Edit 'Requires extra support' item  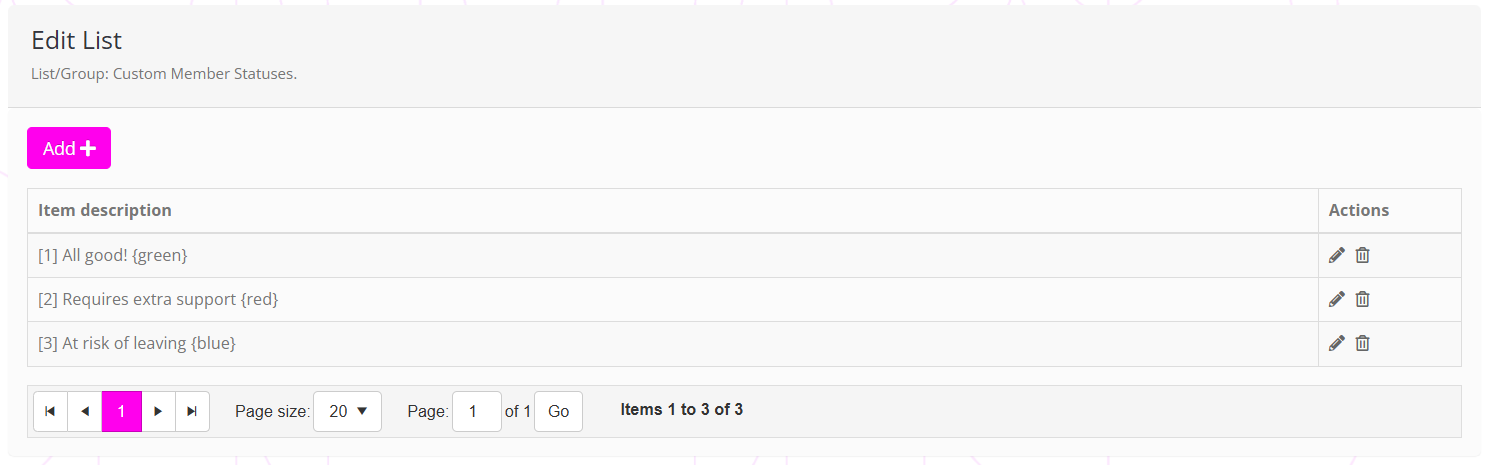[x=1336, y=299]
